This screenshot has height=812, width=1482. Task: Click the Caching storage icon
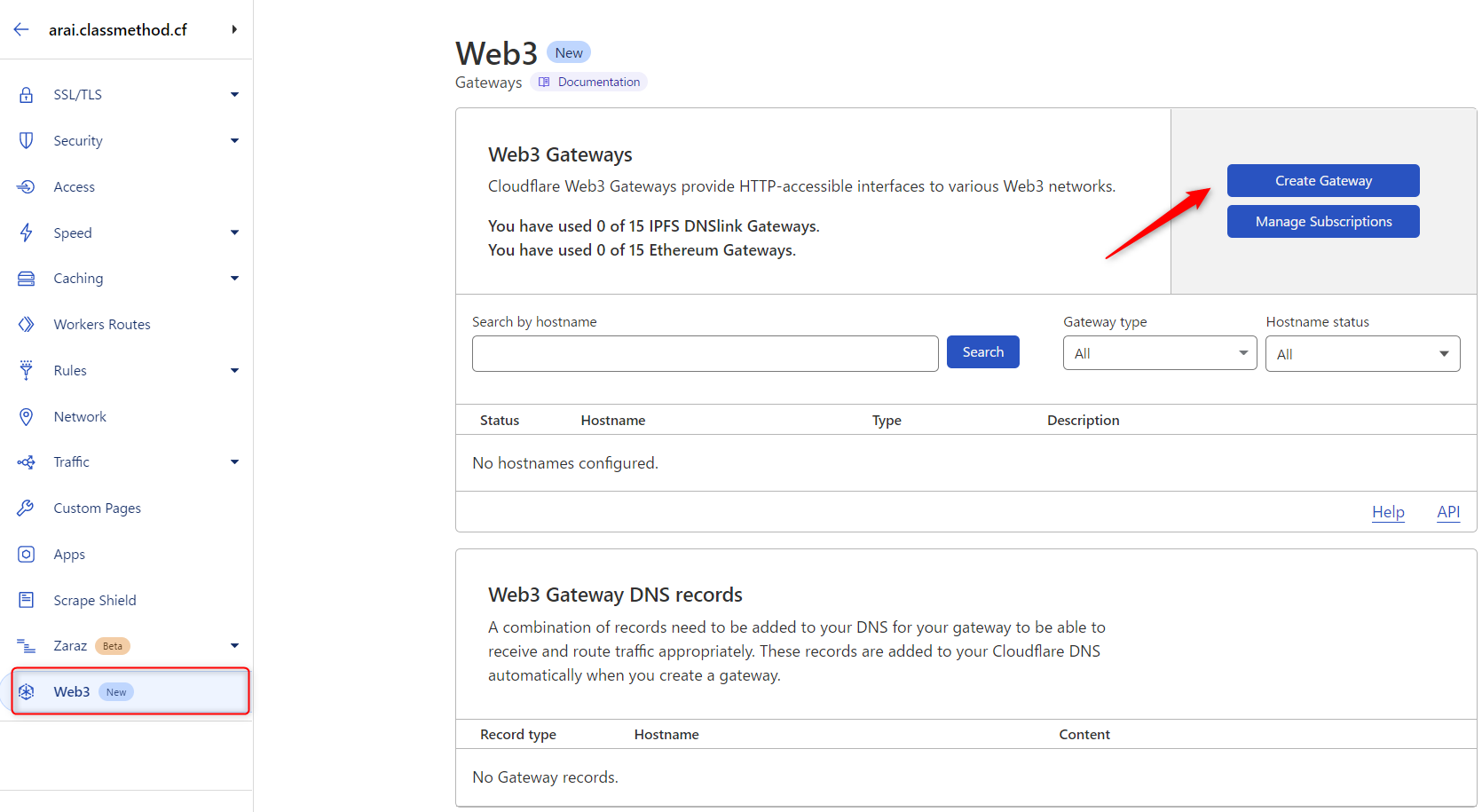[x=27, y=279]
